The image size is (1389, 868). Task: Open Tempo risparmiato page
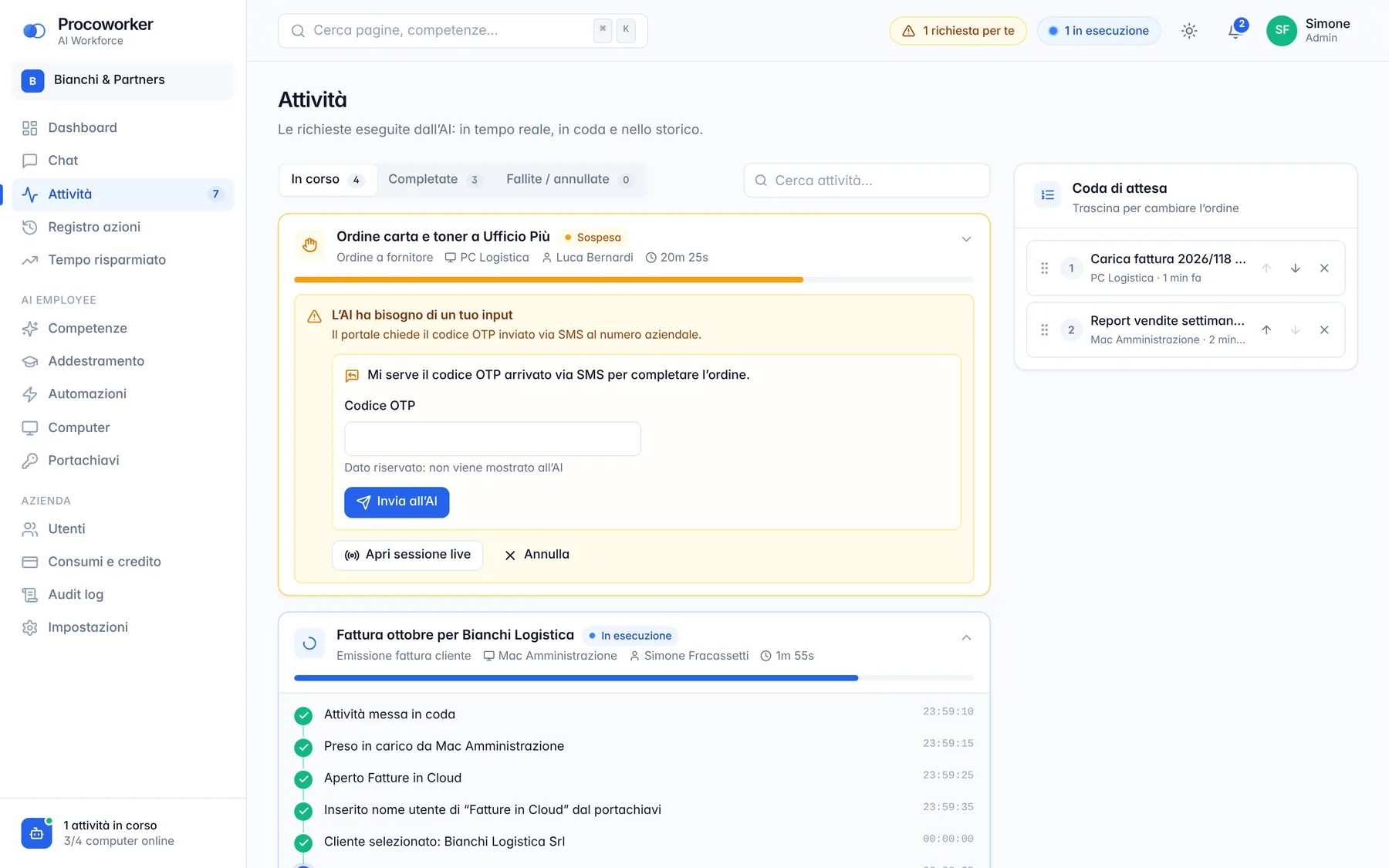tap(123, 260)
